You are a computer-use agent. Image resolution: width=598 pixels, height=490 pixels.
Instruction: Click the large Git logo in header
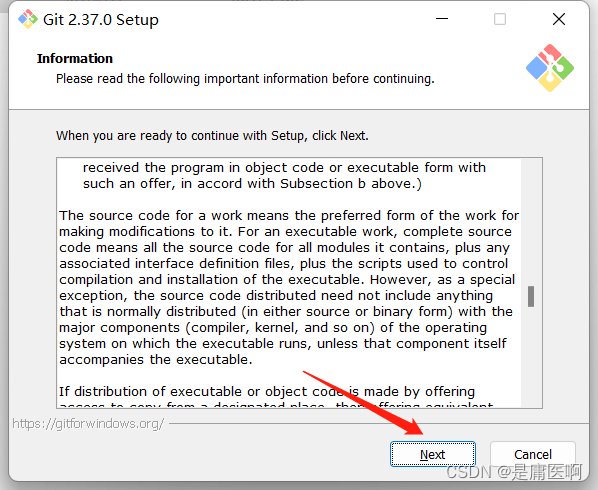tap(550, 68)
